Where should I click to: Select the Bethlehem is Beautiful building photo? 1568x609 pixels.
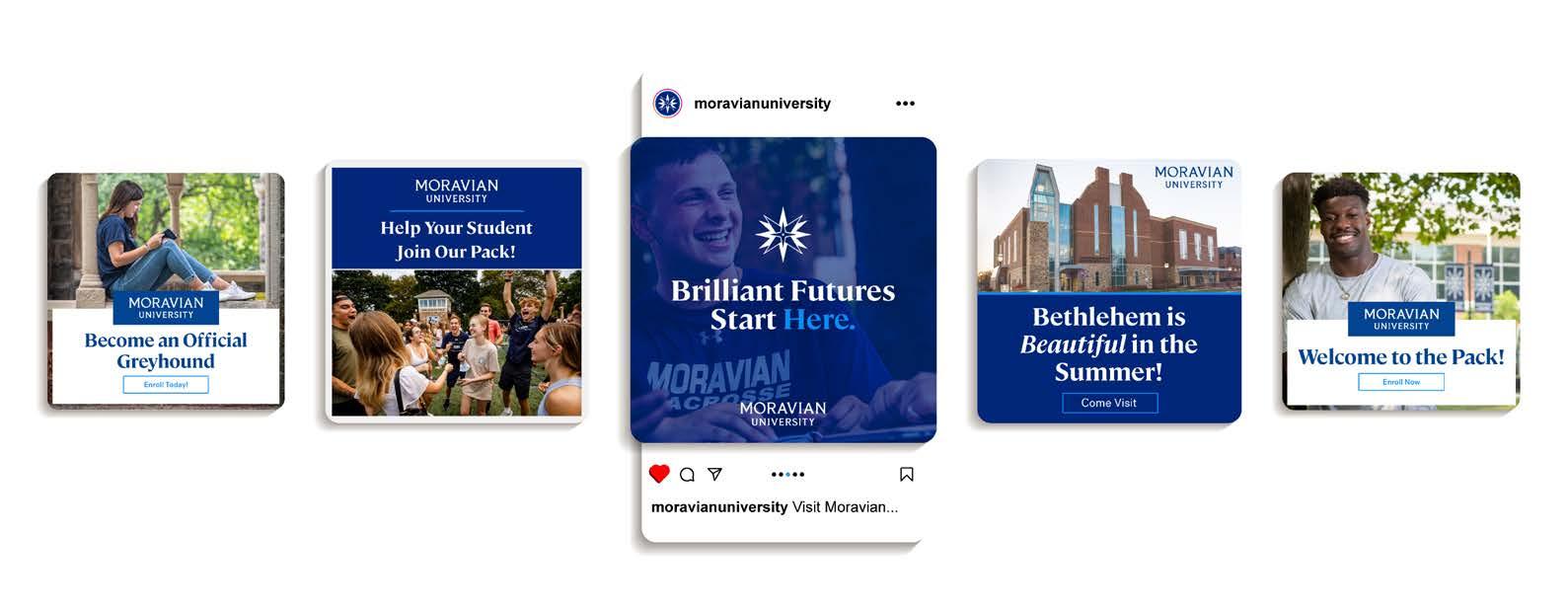[1109, 226]
